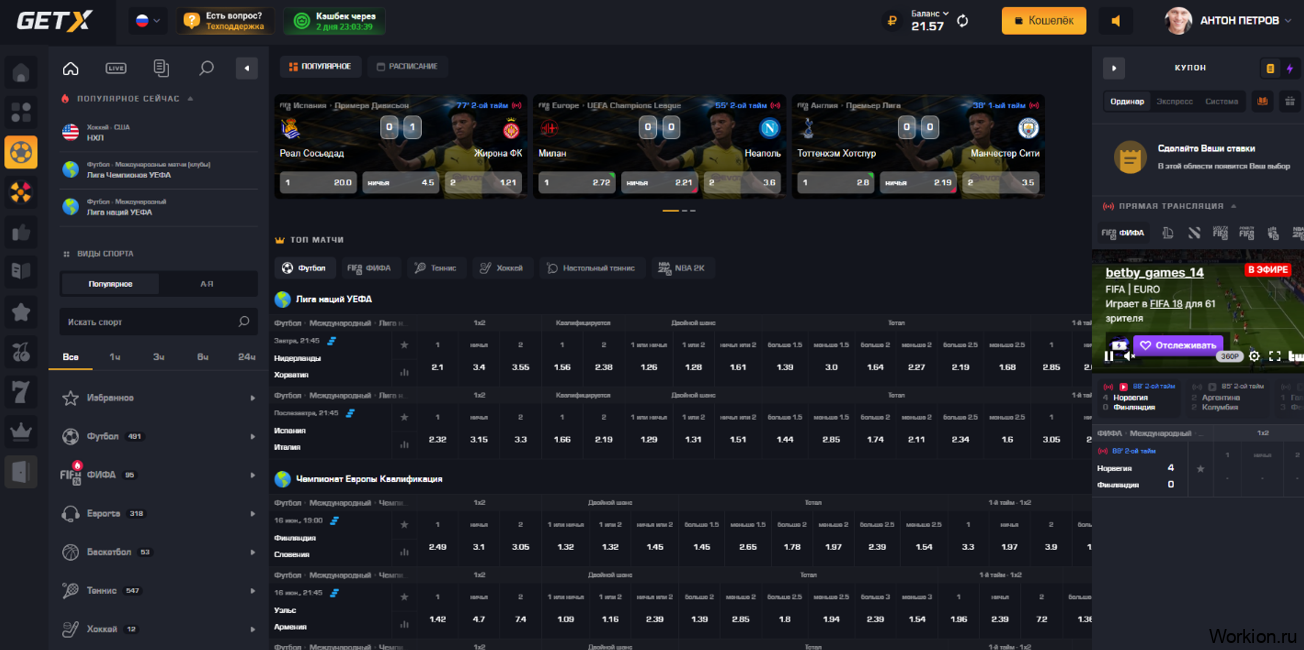Collapse Прямая трансляция section
The width and height of the screenshot is (1304, 650).
click(1169, 206)
